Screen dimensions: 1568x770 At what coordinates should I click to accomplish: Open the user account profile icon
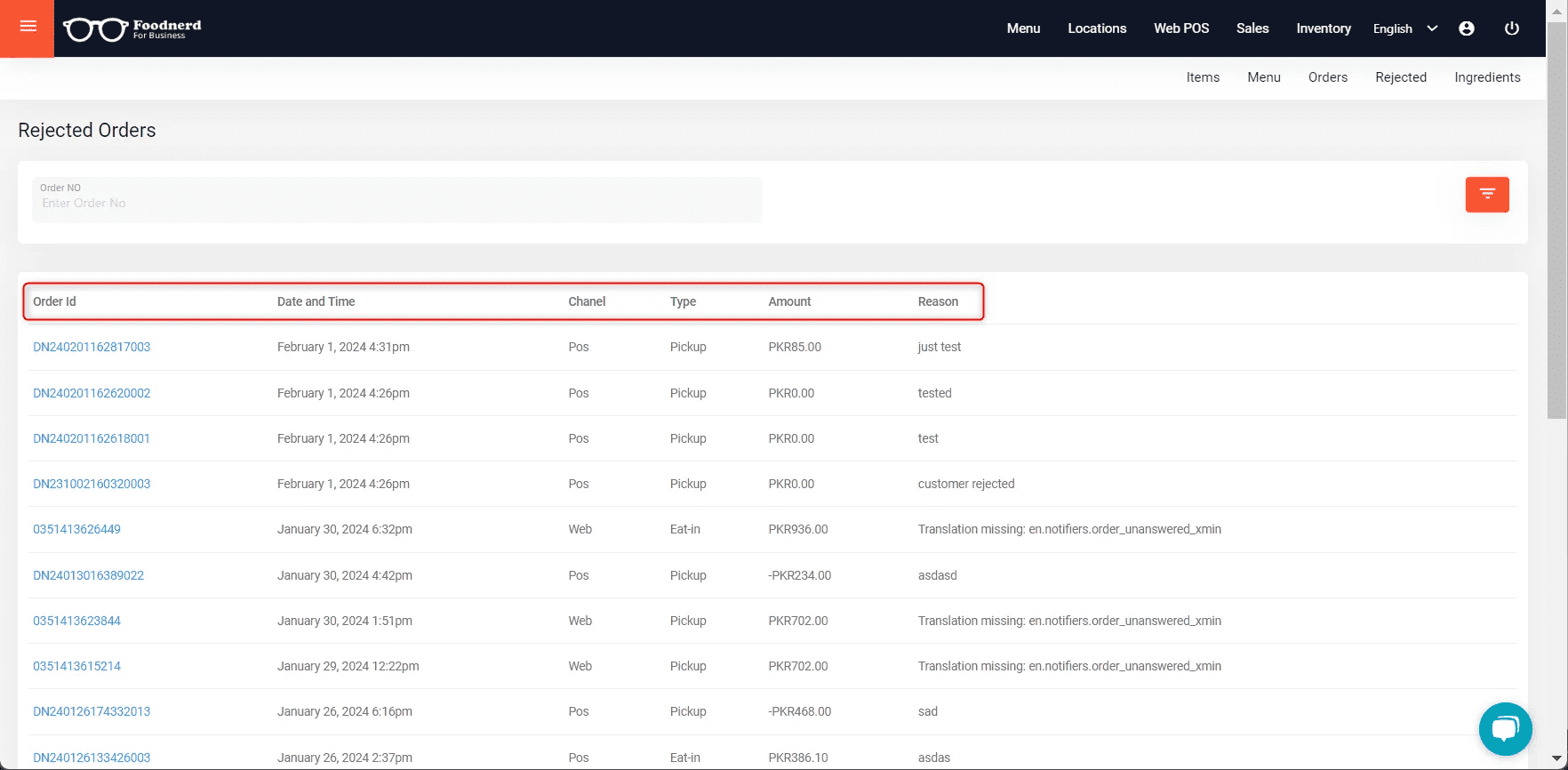pyautogui.click(x=1467, y=28)
